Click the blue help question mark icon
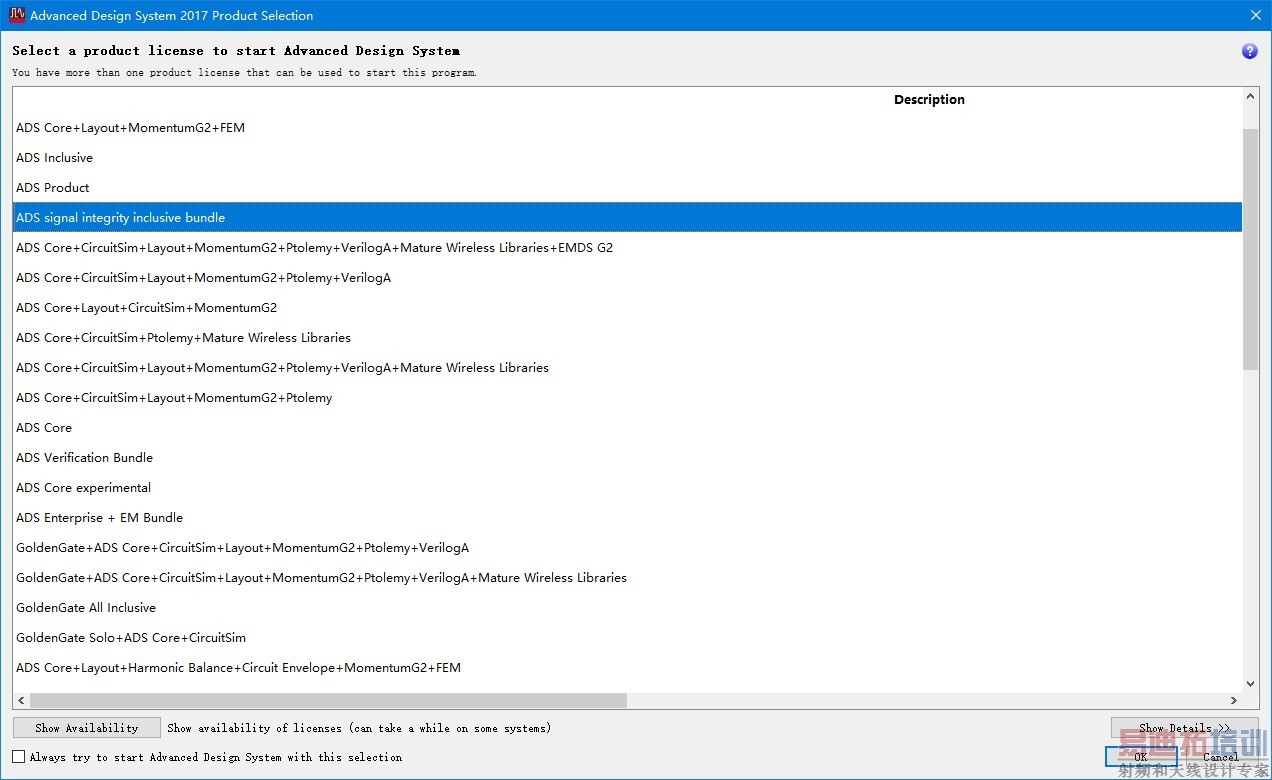 [x=1249, y=51]
